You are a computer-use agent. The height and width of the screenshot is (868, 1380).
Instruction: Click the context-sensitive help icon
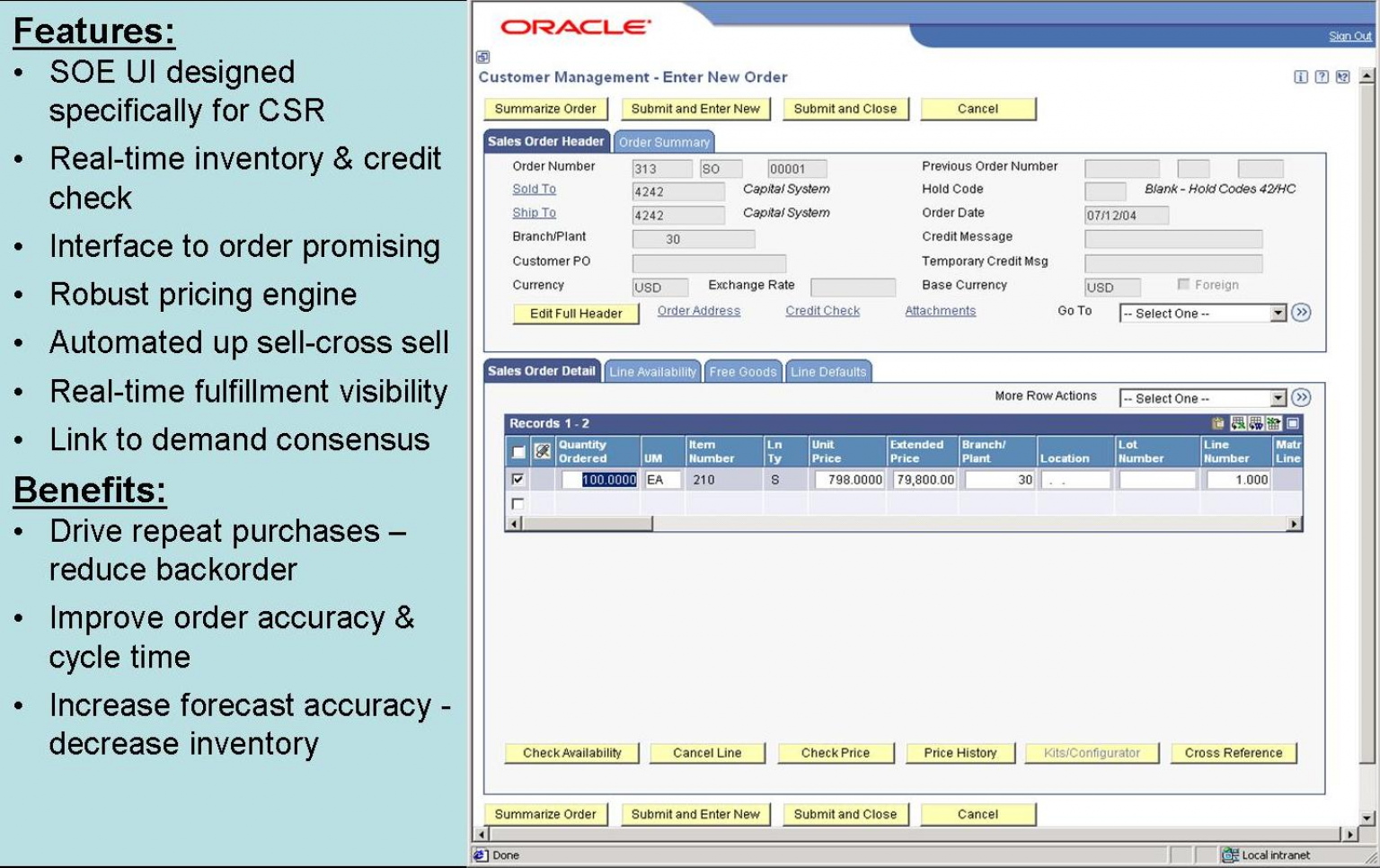tap(1340, 75)
